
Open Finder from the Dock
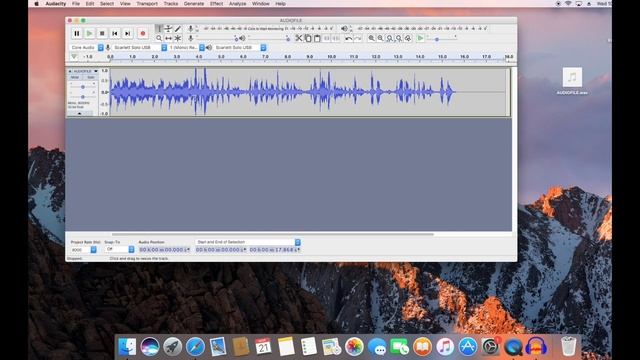(127, 347)
